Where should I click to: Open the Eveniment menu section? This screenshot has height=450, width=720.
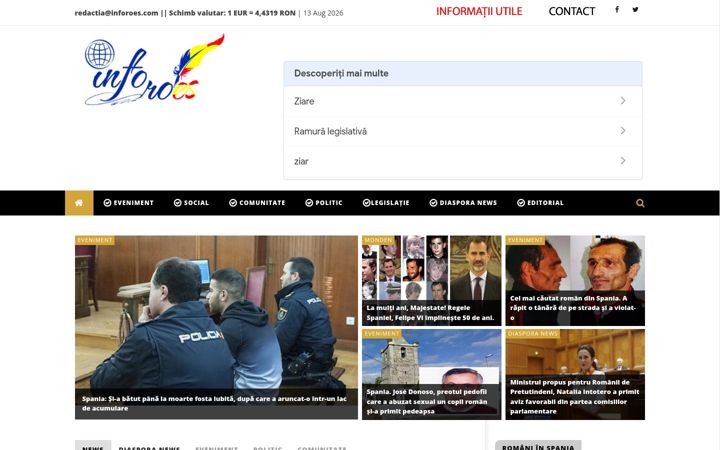[x=129, y=203]
